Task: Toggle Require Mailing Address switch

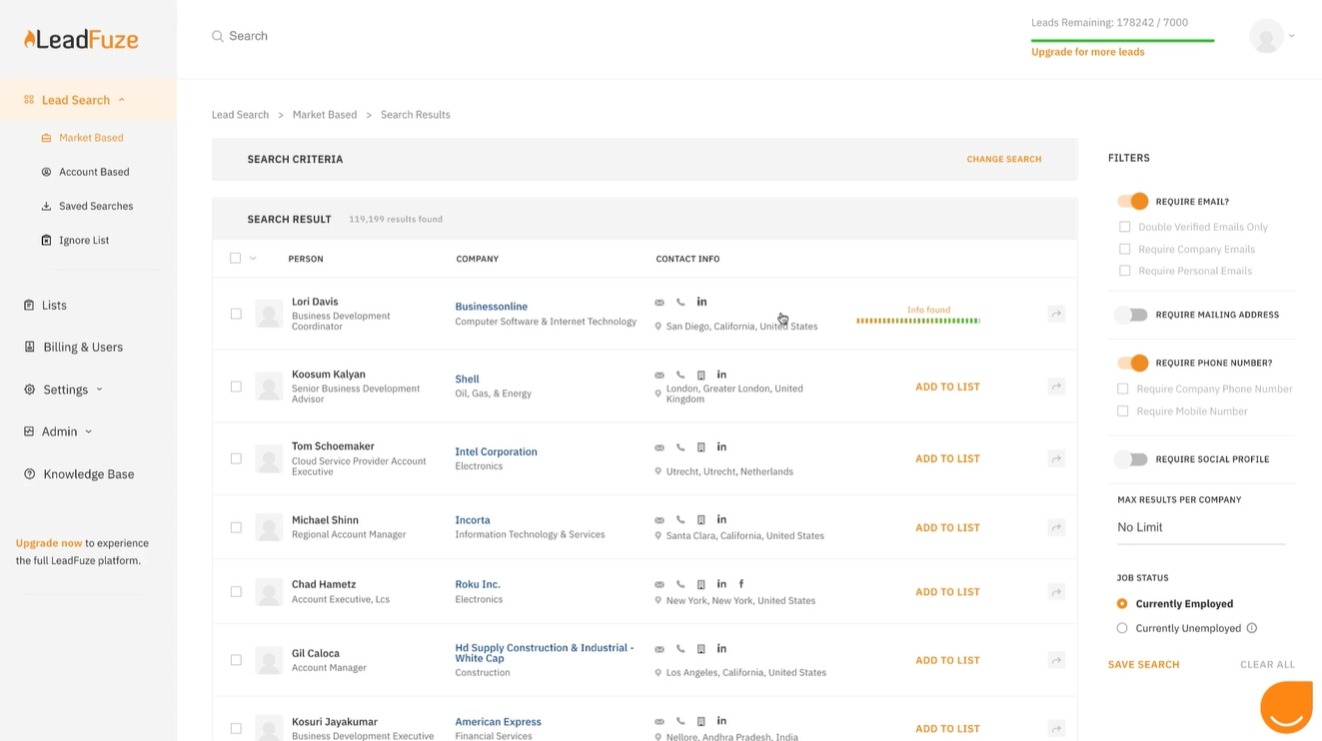Action: coord(1132,314)
